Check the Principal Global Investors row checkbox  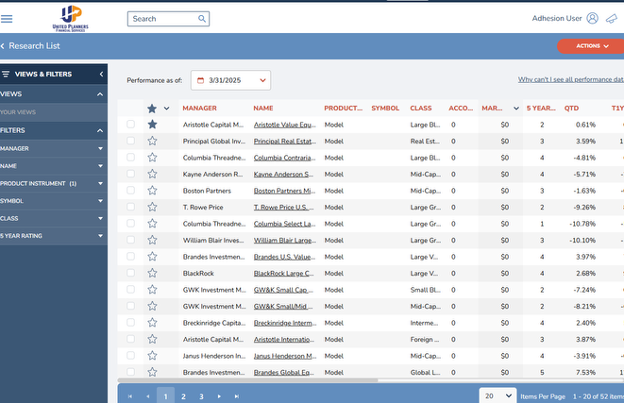(x=131, y=141)
